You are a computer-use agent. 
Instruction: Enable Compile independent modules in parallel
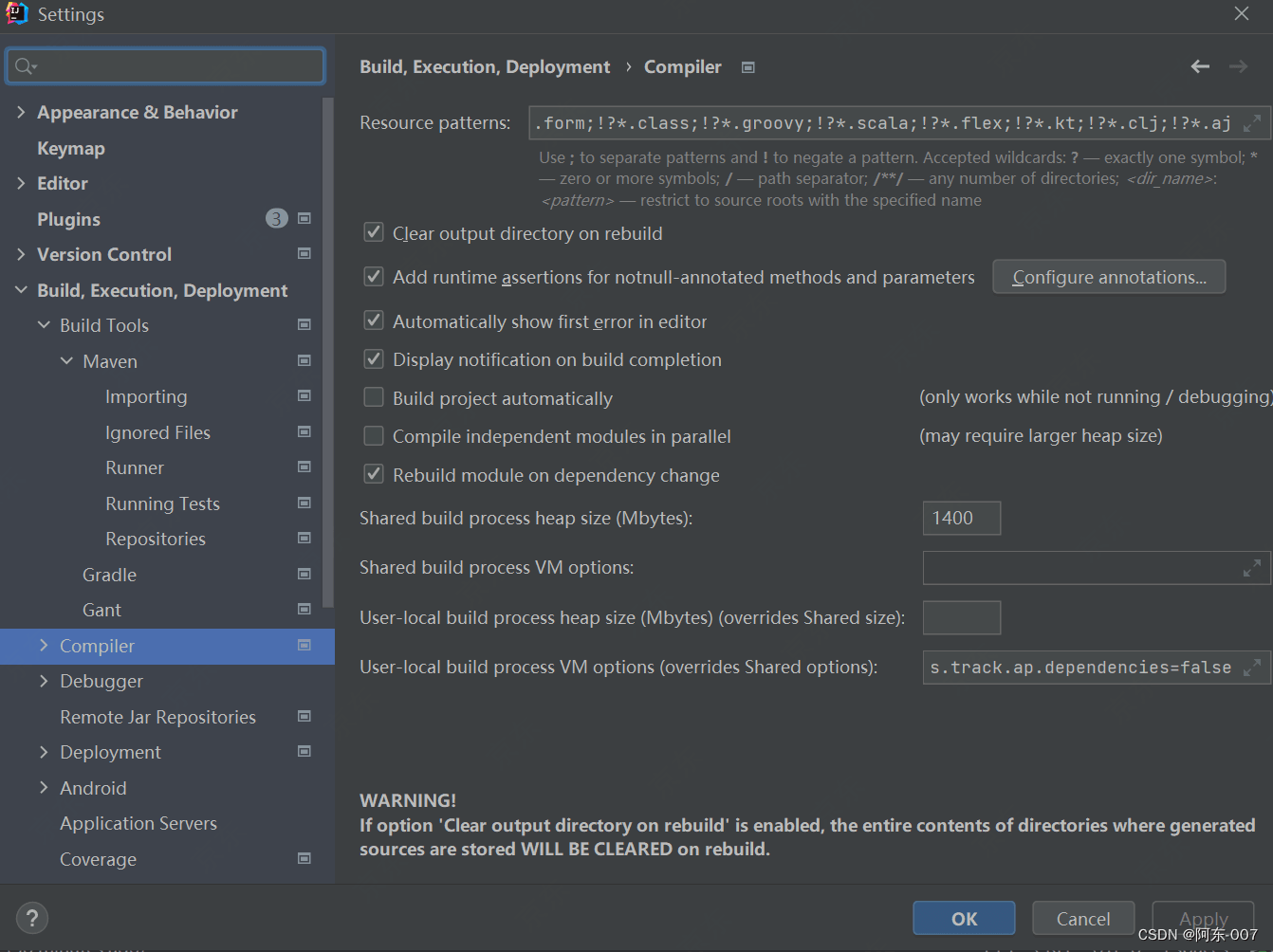[x=374, y=436]
